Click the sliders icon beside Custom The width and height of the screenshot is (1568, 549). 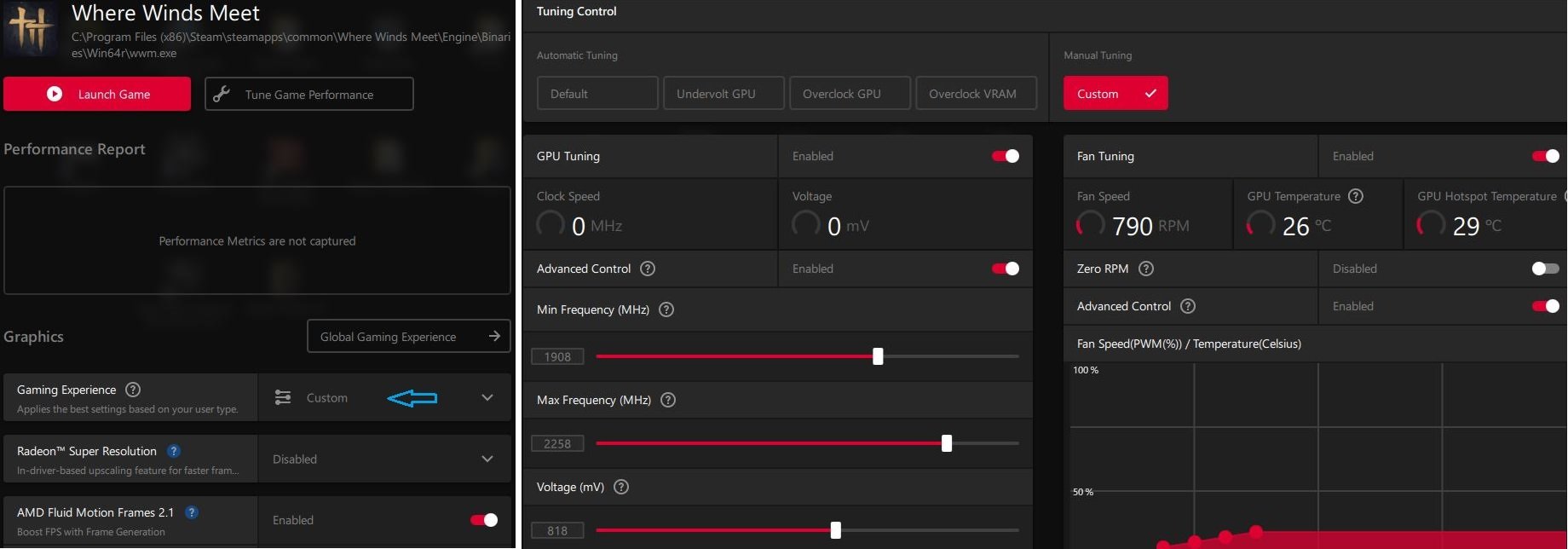pos(283,397)
